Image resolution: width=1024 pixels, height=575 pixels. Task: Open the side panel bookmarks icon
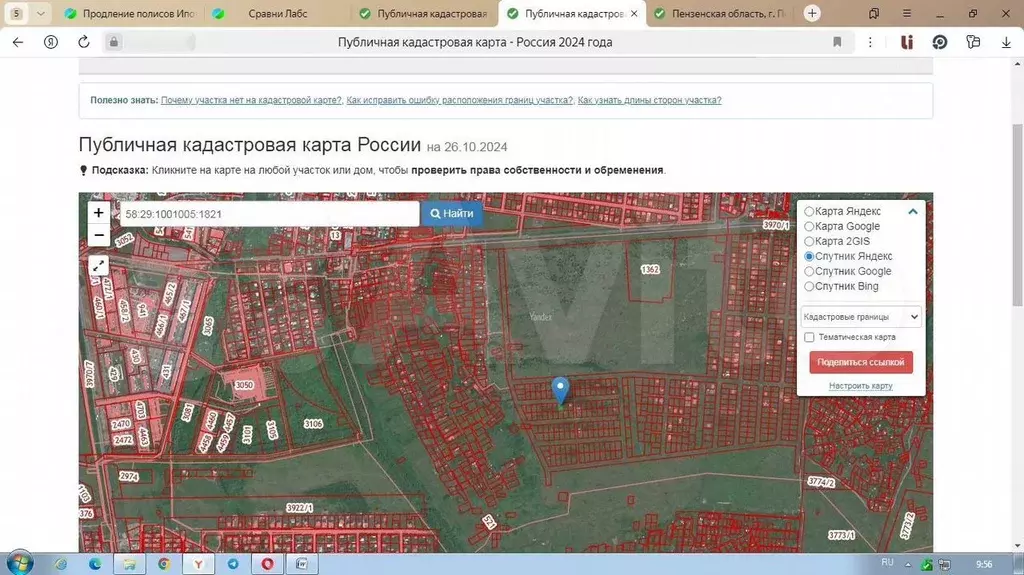(x=874, y=13)
